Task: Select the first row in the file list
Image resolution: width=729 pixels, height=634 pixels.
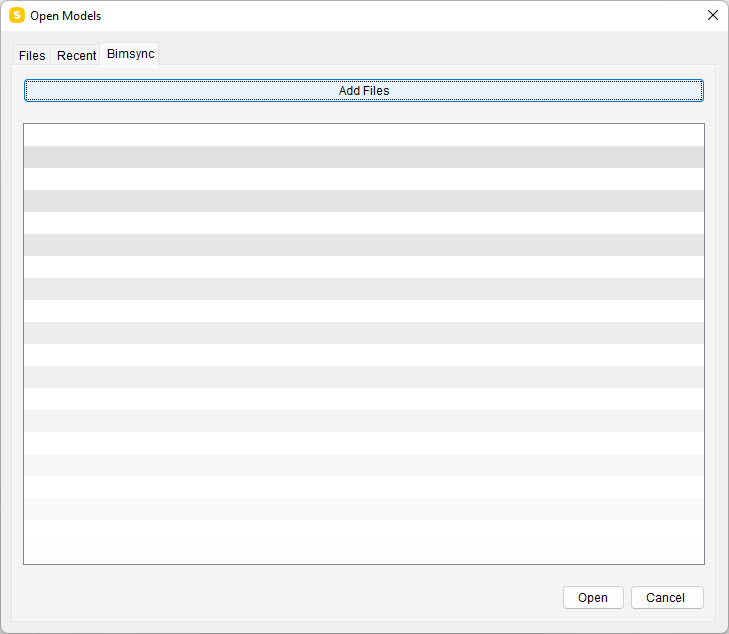Action: [x=364, y=135]
